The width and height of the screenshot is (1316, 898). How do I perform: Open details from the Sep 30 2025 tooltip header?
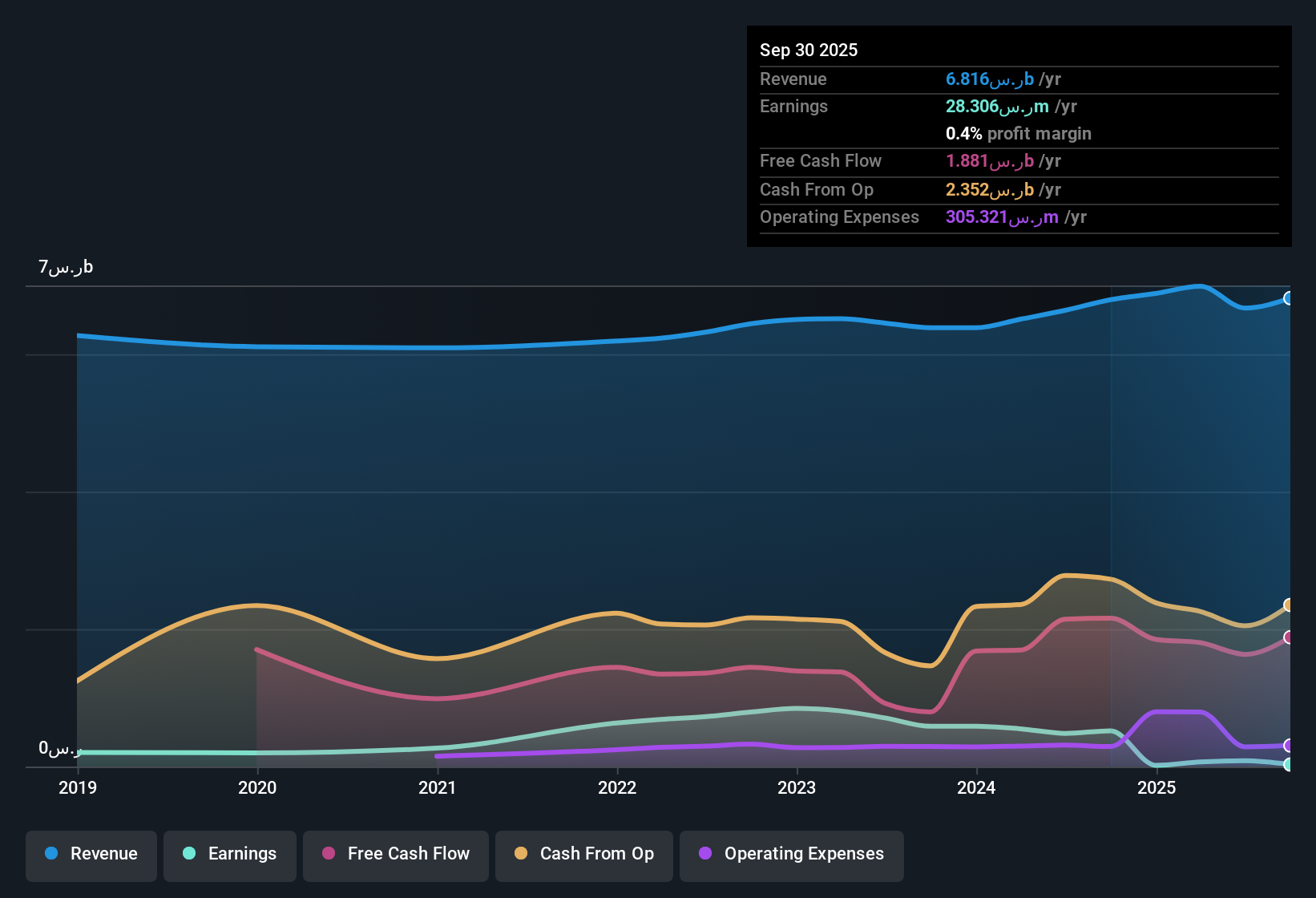pos(809,50)
